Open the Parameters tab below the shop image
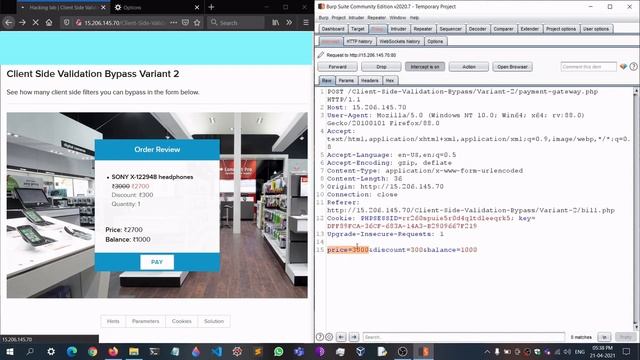640x360 pixels. (x=146, y=321)
